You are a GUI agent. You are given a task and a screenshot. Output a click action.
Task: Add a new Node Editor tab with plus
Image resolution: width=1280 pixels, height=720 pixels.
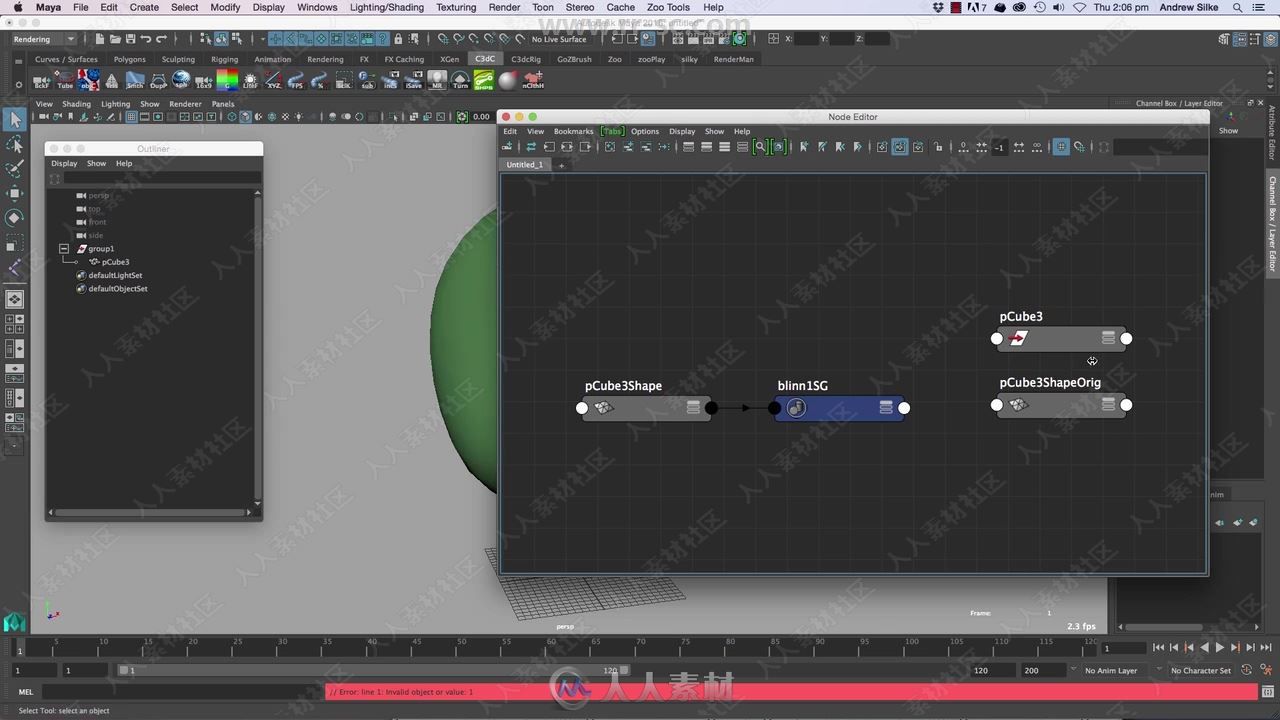pos(561,165)
